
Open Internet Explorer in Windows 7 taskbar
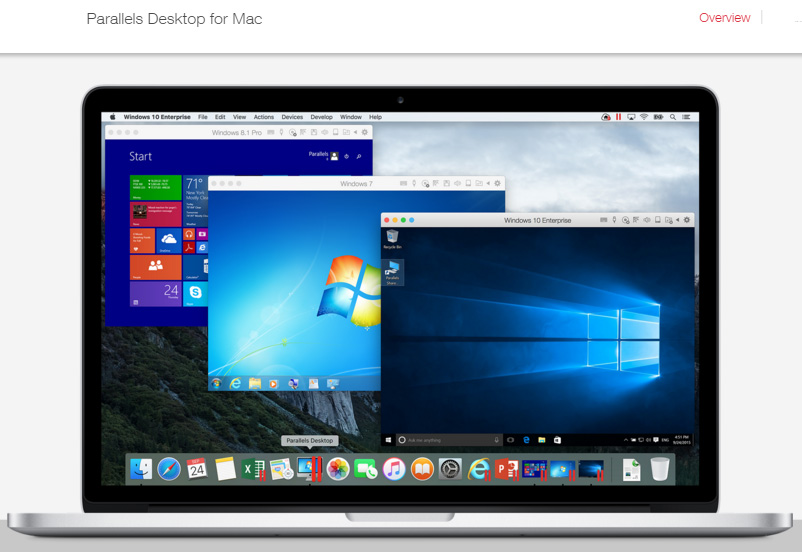(235, 383)
